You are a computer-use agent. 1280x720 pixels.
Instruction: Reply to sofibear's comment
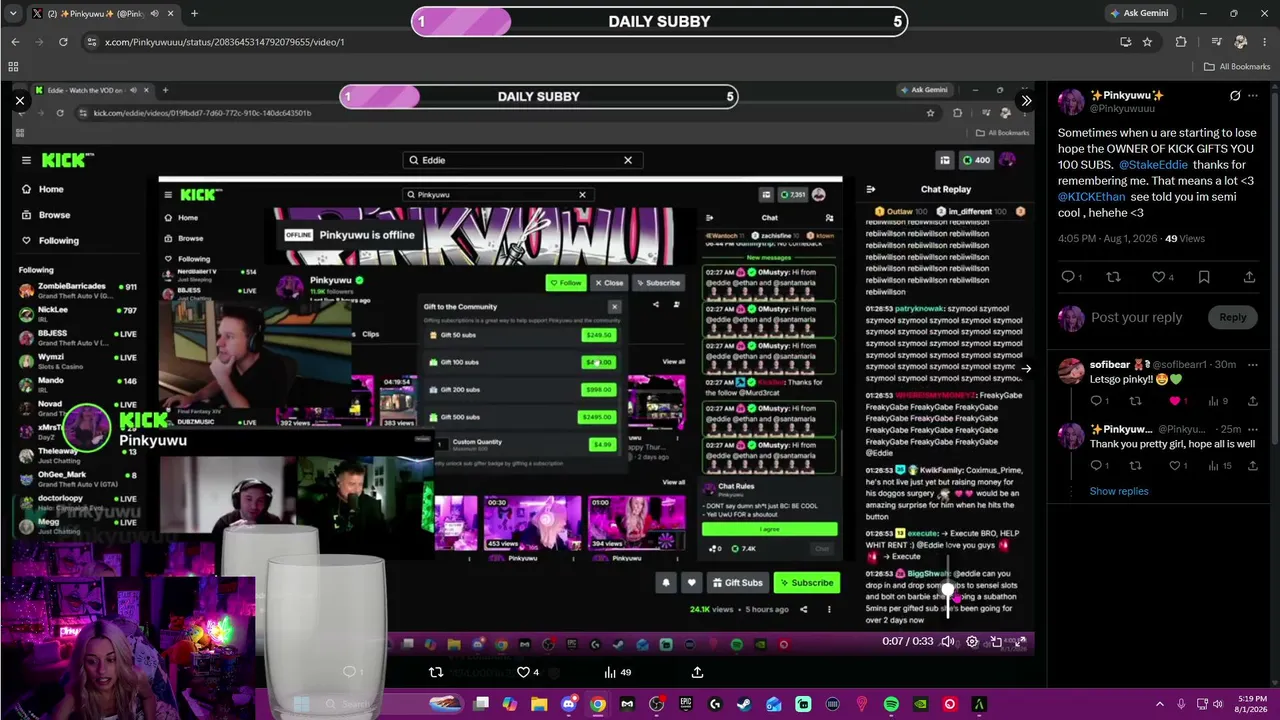[1098, 401]
